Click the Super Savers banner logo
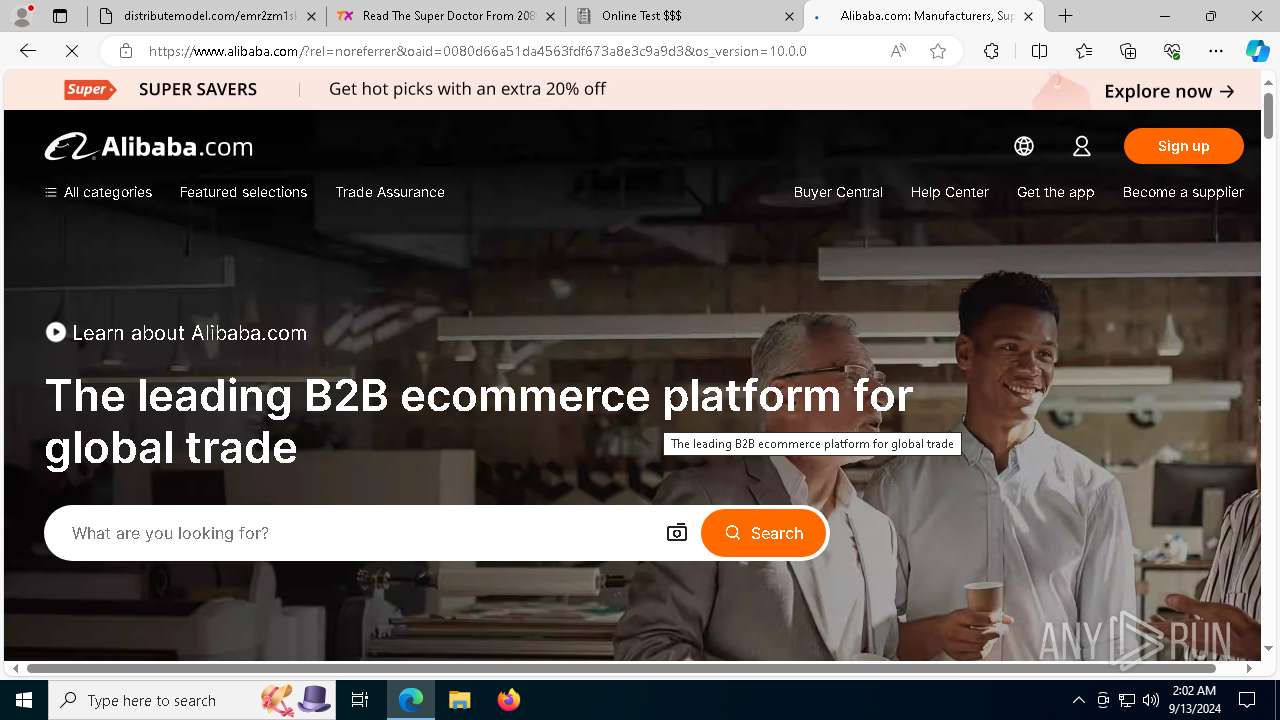 [x=91, y=89]
